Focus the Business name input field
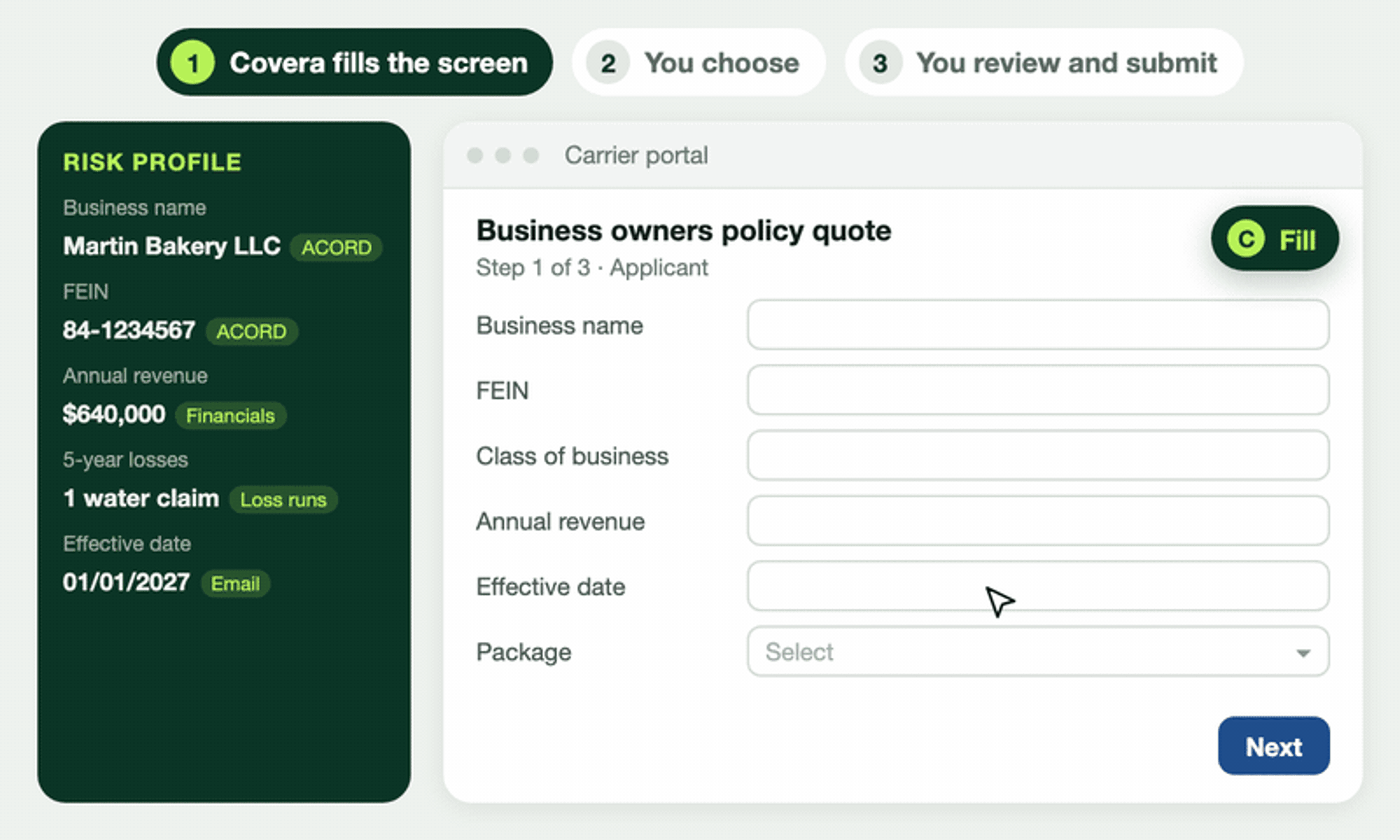This screenshot has width=1400, height=840. pyautogui.click(x=1038, y=325)
